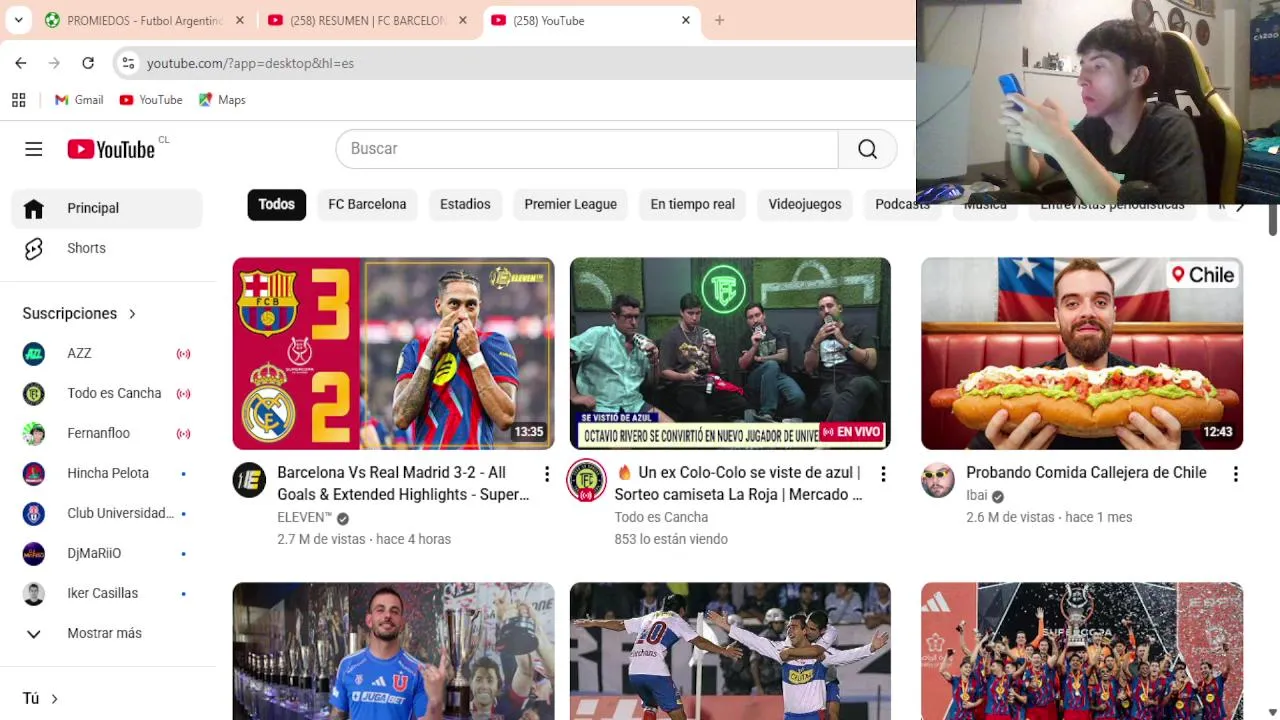This screenshot has height=720, width=1280.
Task: Select the Estadios filter chip
Action: coord(465,204)
